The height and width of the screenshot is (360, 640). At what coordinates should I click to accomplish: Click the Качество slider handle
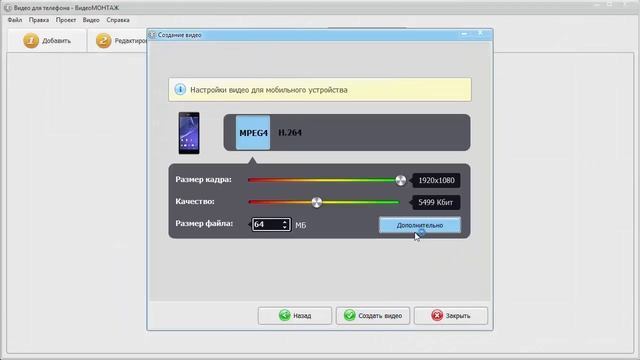tap(316, 202)
